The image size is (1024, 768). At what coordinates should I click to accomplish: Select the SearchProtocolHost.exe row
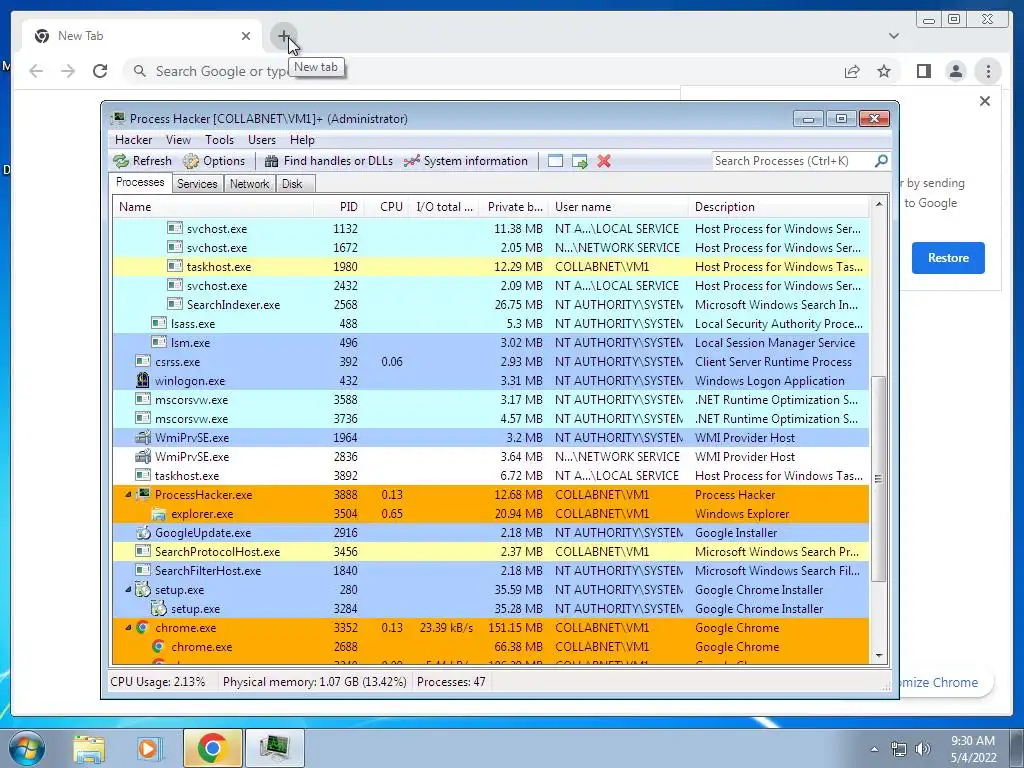pyautogui.click(x=491, y=551)
